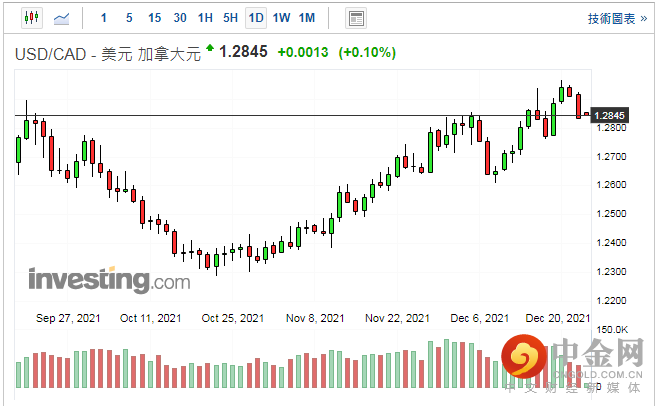Click the Nov 22, 2021 date label

pyautogui.click(x=397, y=318)
